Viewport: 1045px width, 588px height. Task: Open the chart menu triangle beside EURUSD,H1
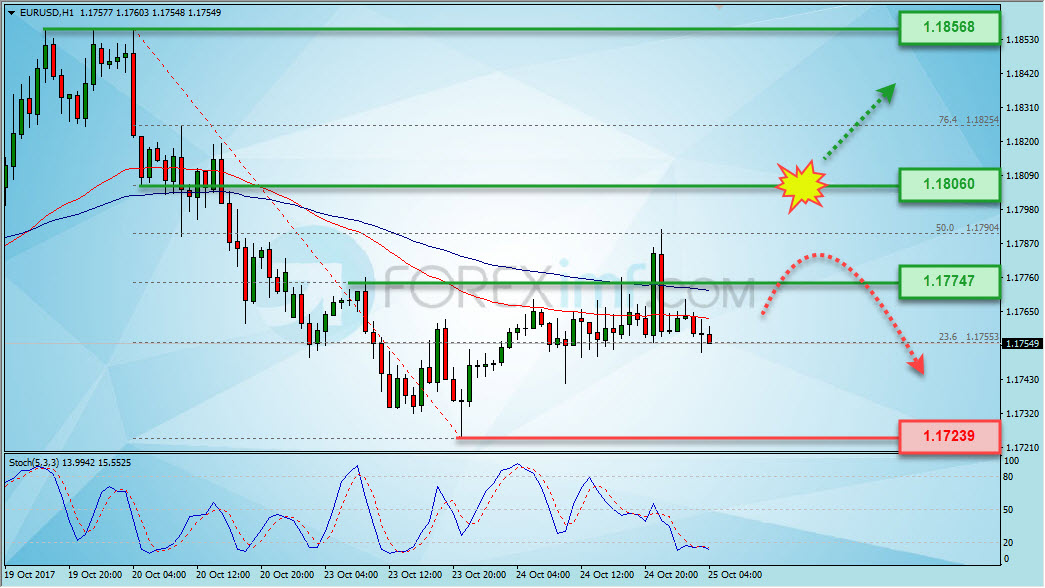[11, 13]
